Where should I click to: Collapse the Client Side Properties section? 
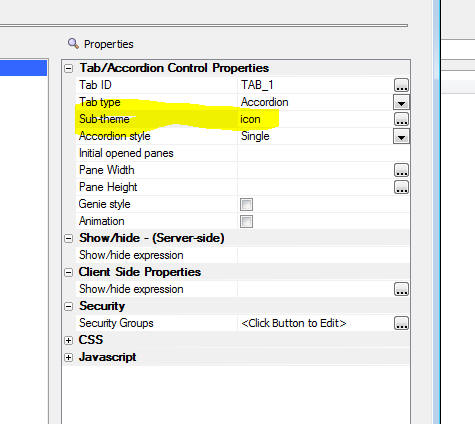click(x=69, y=272)
